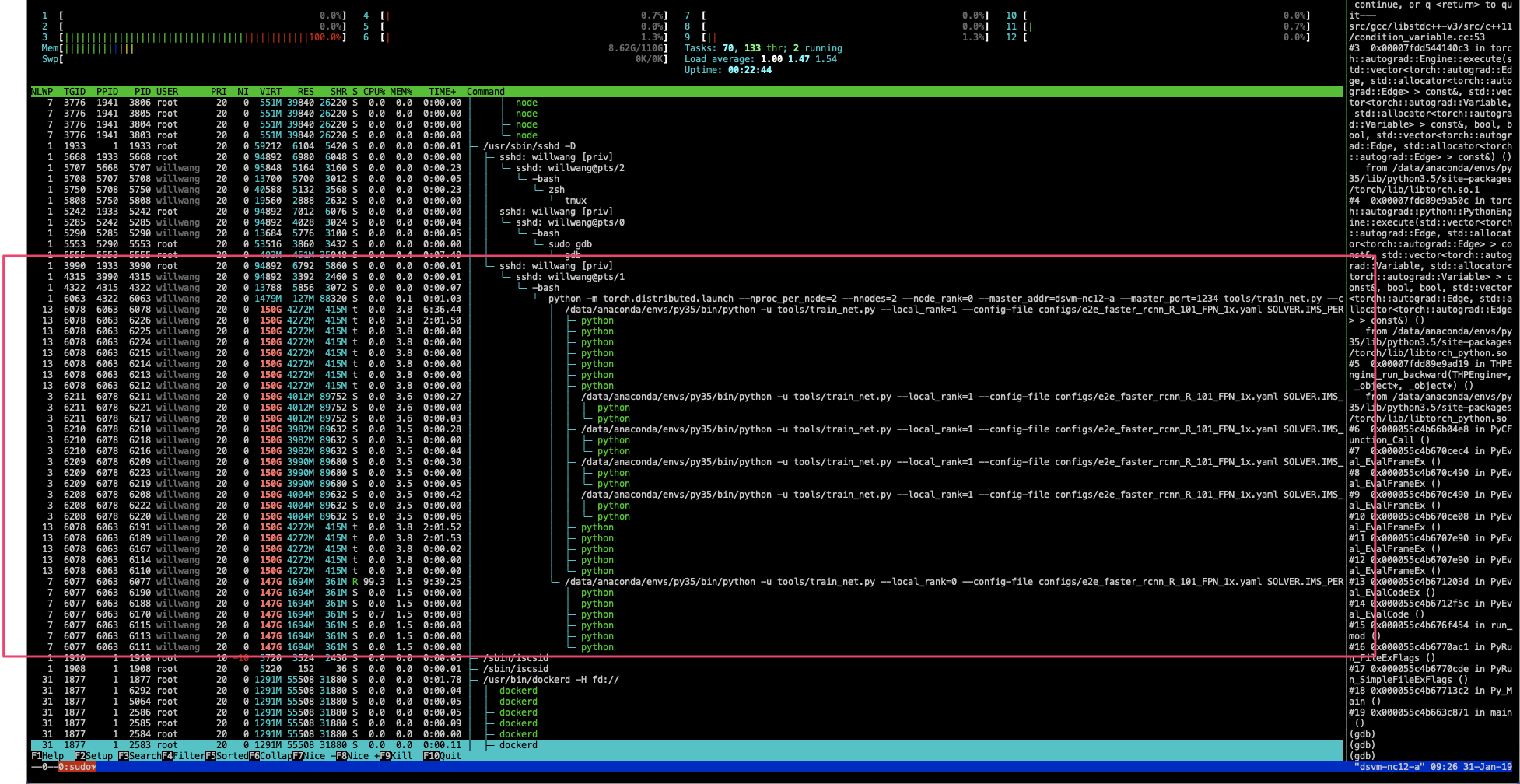Lower process priority with F7Nice -
The width and height of the screenshot is (1520, 784).
313,755
